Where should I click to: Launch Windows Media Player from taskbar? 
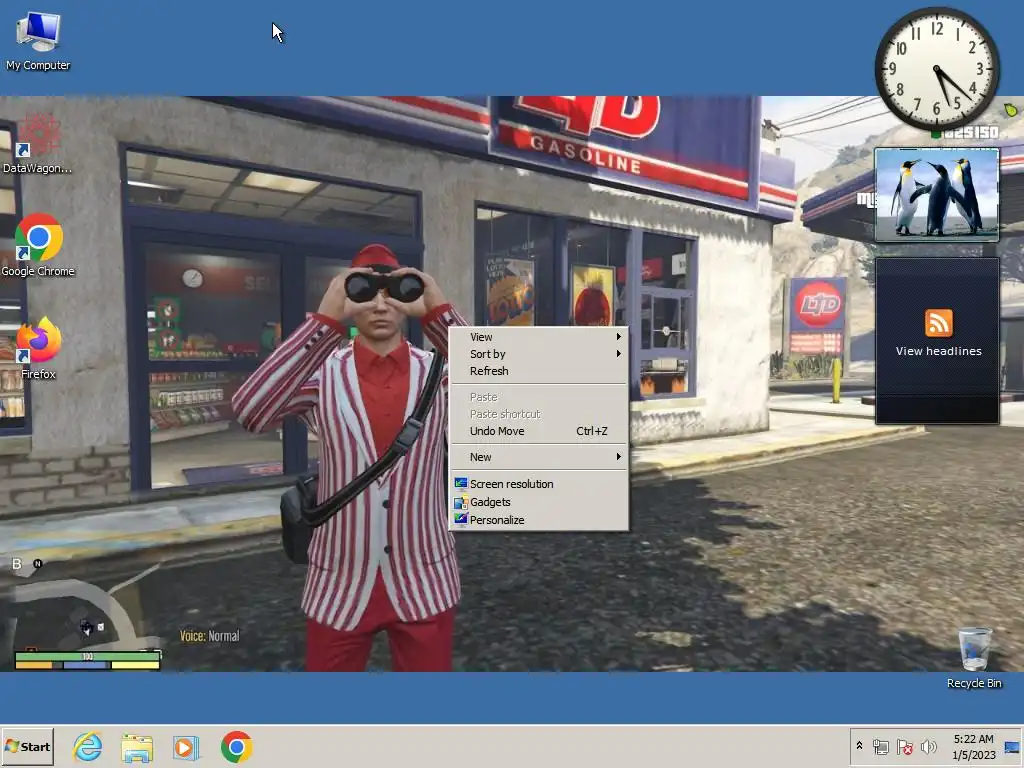tap(185, 747)
